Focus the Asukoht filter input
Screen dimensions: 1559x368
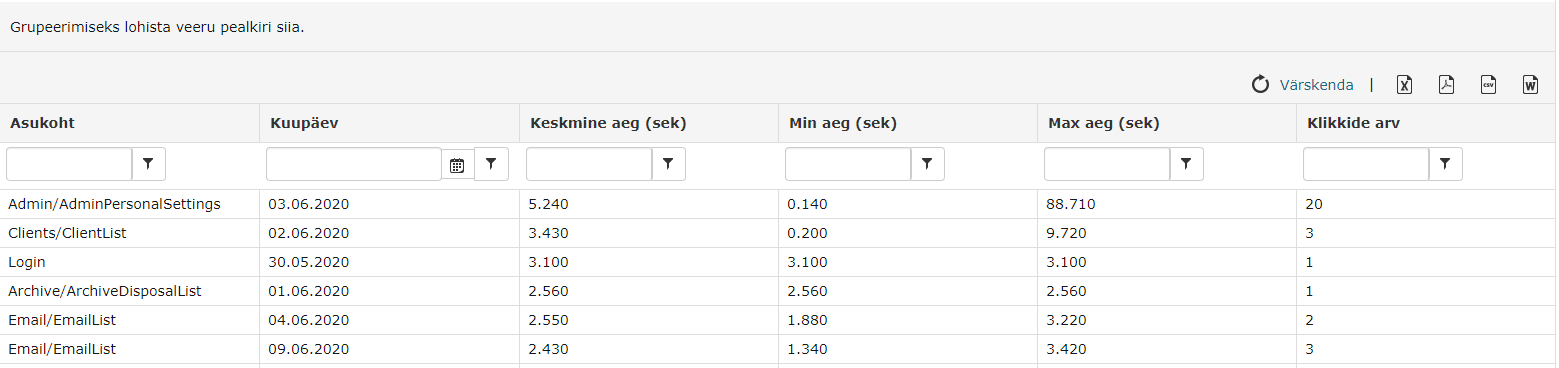pyautogui.click(x=70, y=164)
